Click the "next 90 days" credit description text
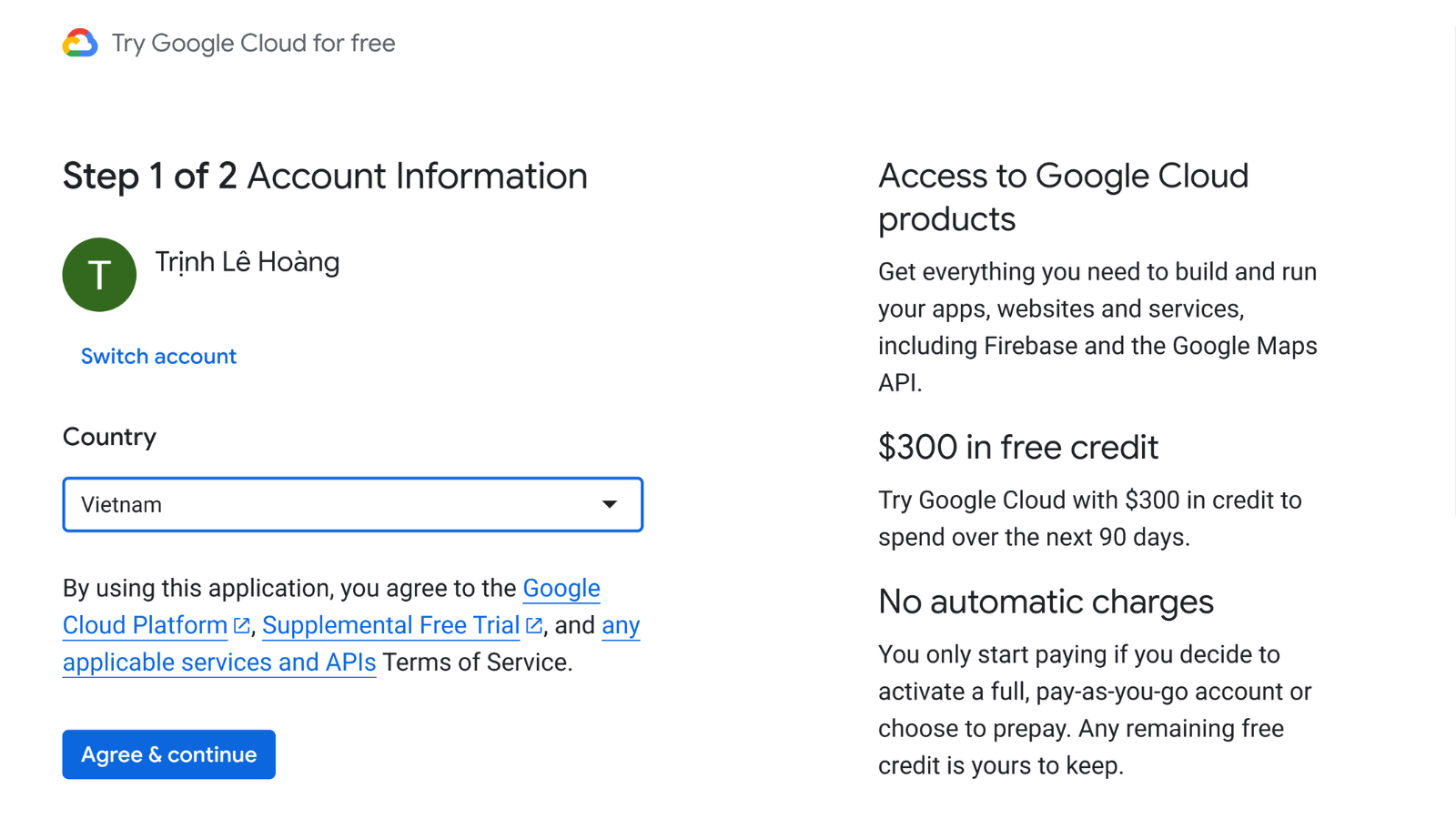The width and height of the screenshot is (1456, 819). [1089, 519]
